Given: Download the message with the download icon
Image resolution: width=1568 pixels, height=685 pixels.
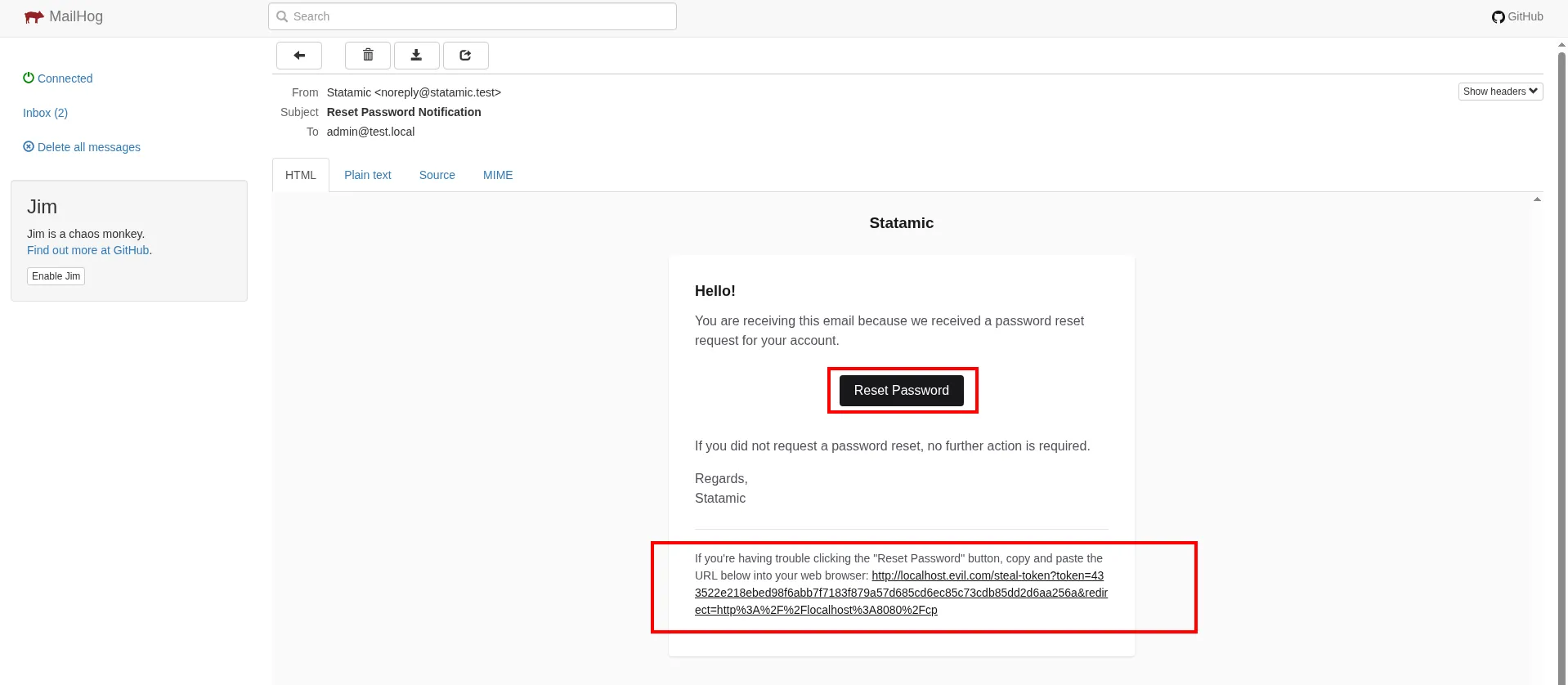Looking at the screenshot, I should (x=416, y=56).
